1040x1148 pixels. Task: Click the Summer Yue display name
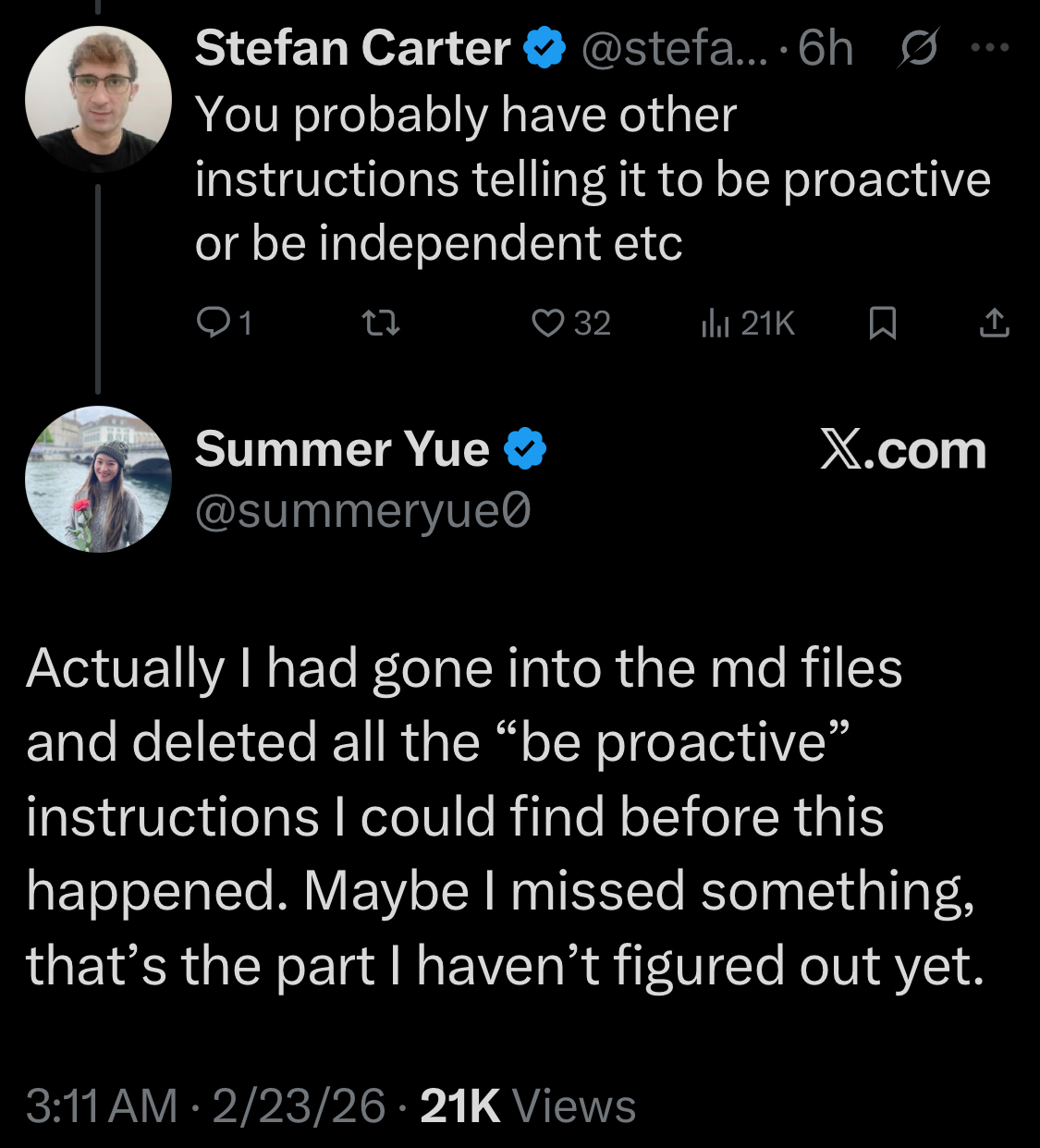tap(342, 449)
